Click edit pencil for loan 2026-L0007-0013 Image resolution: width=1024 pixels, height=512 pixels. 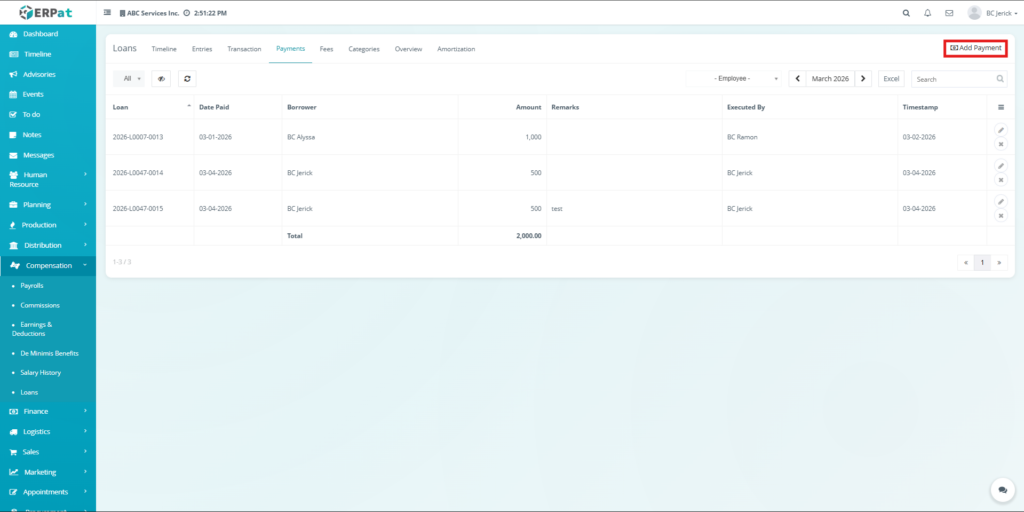(1000, 130)
